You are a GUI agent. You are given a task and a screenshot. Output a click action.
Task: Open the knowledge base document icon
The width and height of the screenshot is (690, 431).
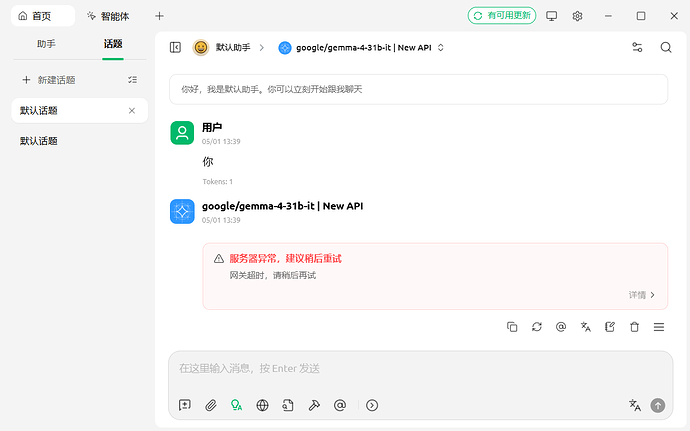288,405
